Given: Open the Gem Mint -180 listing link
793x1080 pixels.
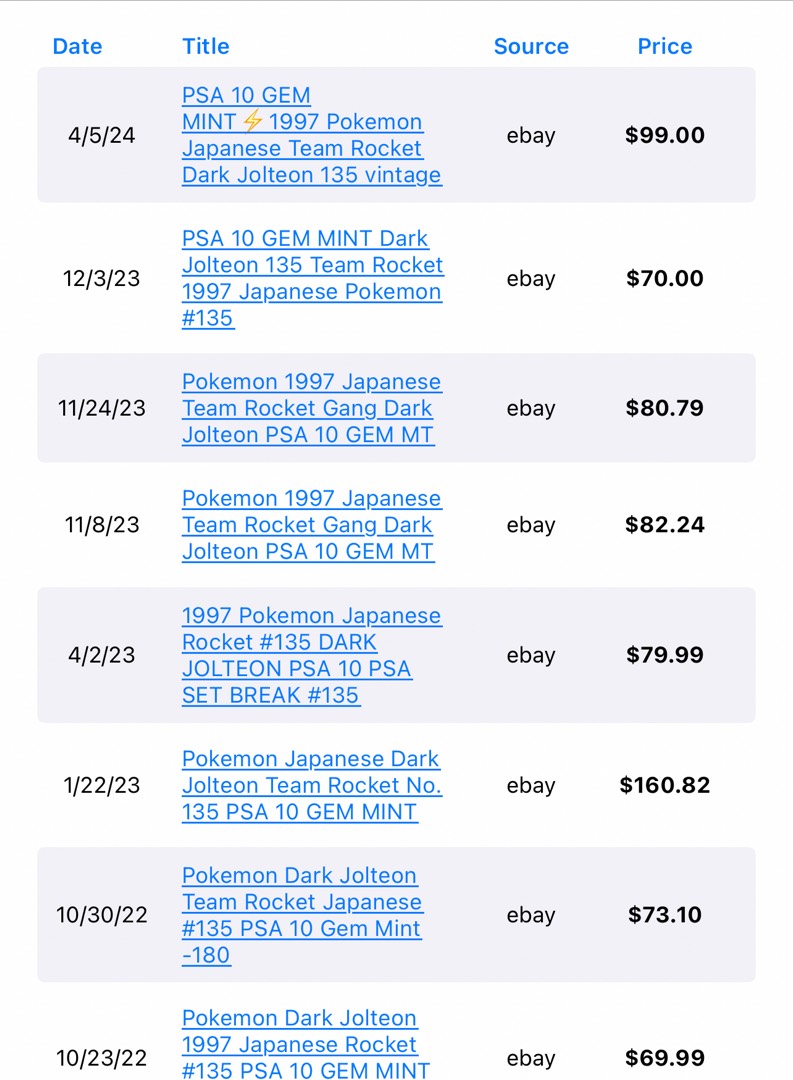Looking at the screenshot, I should click(302, 915).
